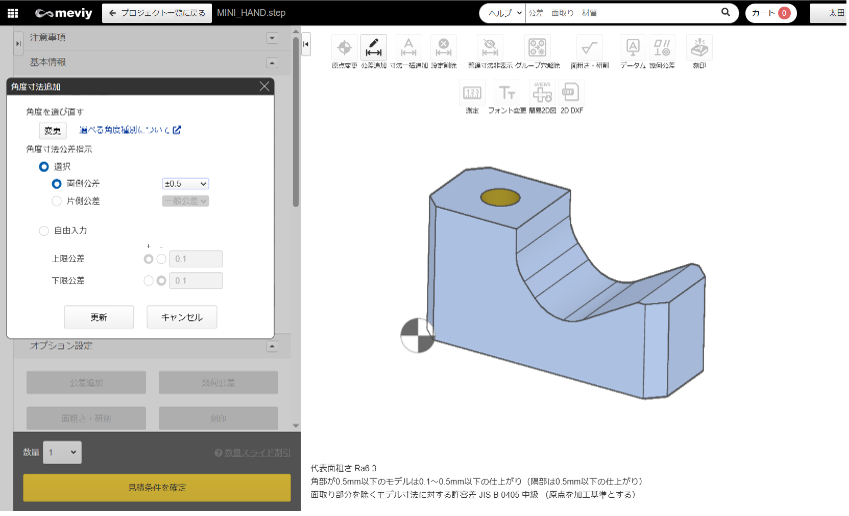Select the 片側公差 radio option

click(56, 201)
